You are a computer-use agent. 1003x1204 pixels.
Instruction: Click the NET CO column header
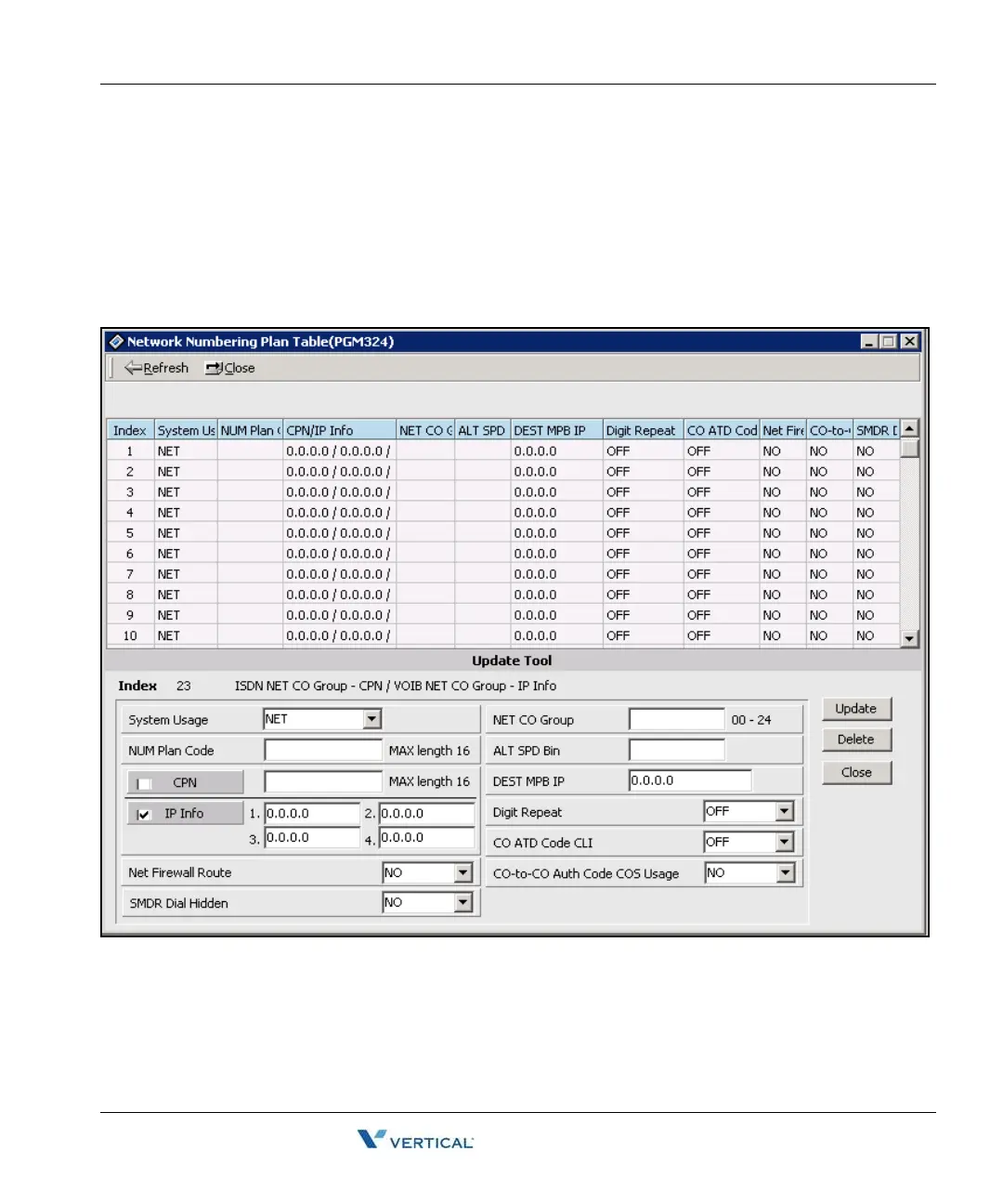tap(425, 430)
